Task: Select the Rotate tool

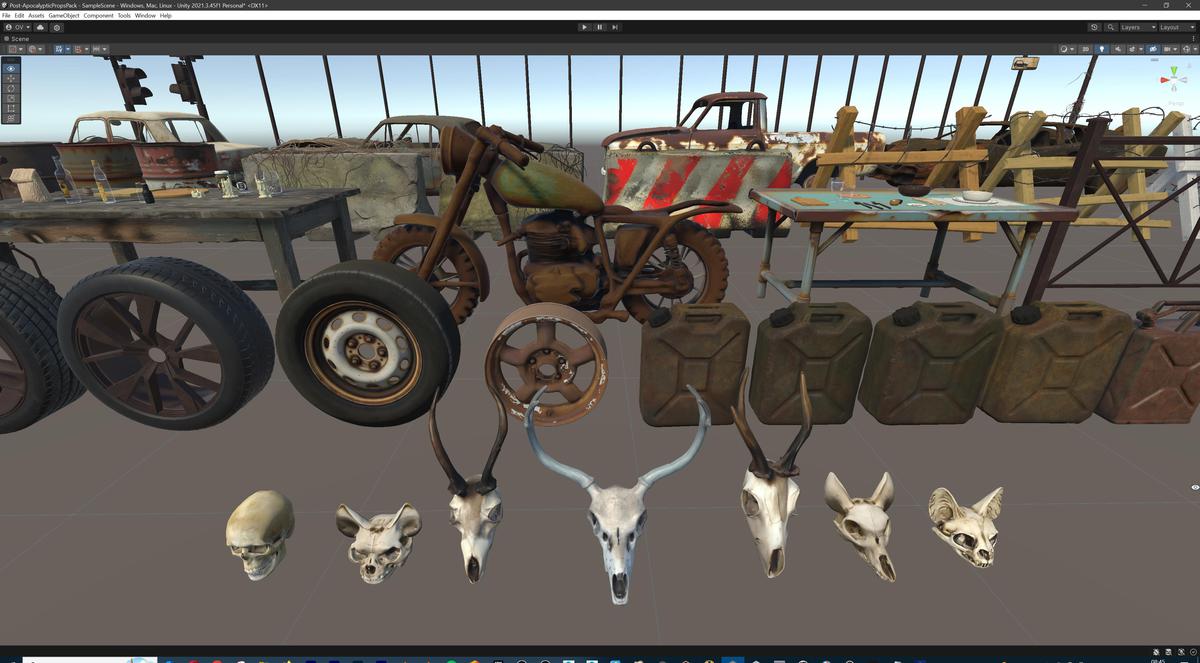Action: (x=9, y=90)
